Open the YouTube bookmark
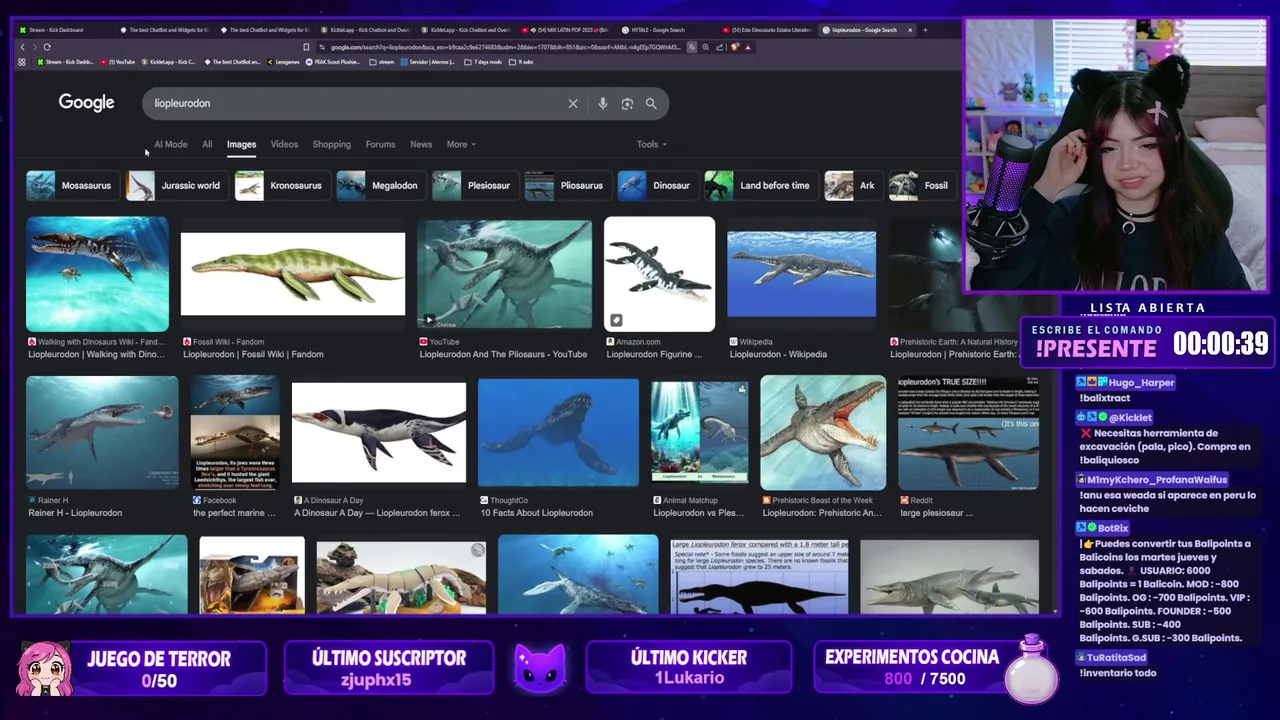Image resolution: width=1280 pixels, height=720 pixels. [x=117, y=62]
